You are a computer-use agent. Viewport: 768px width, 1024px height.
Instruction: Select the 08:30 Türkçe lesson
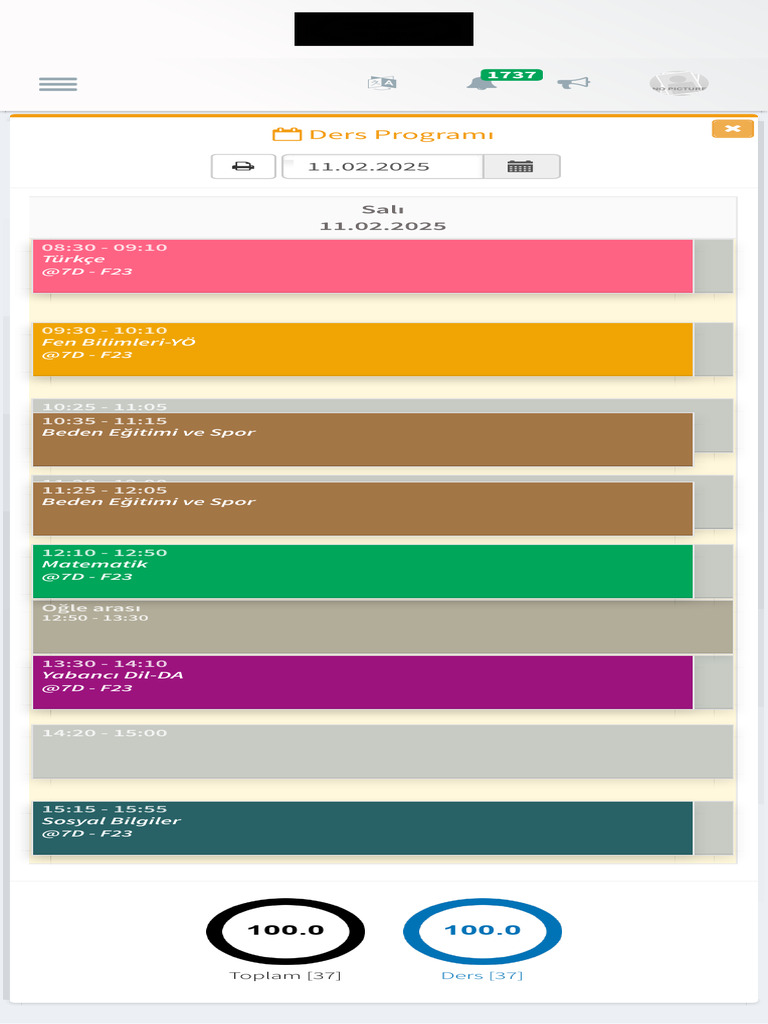pos(362,266)
